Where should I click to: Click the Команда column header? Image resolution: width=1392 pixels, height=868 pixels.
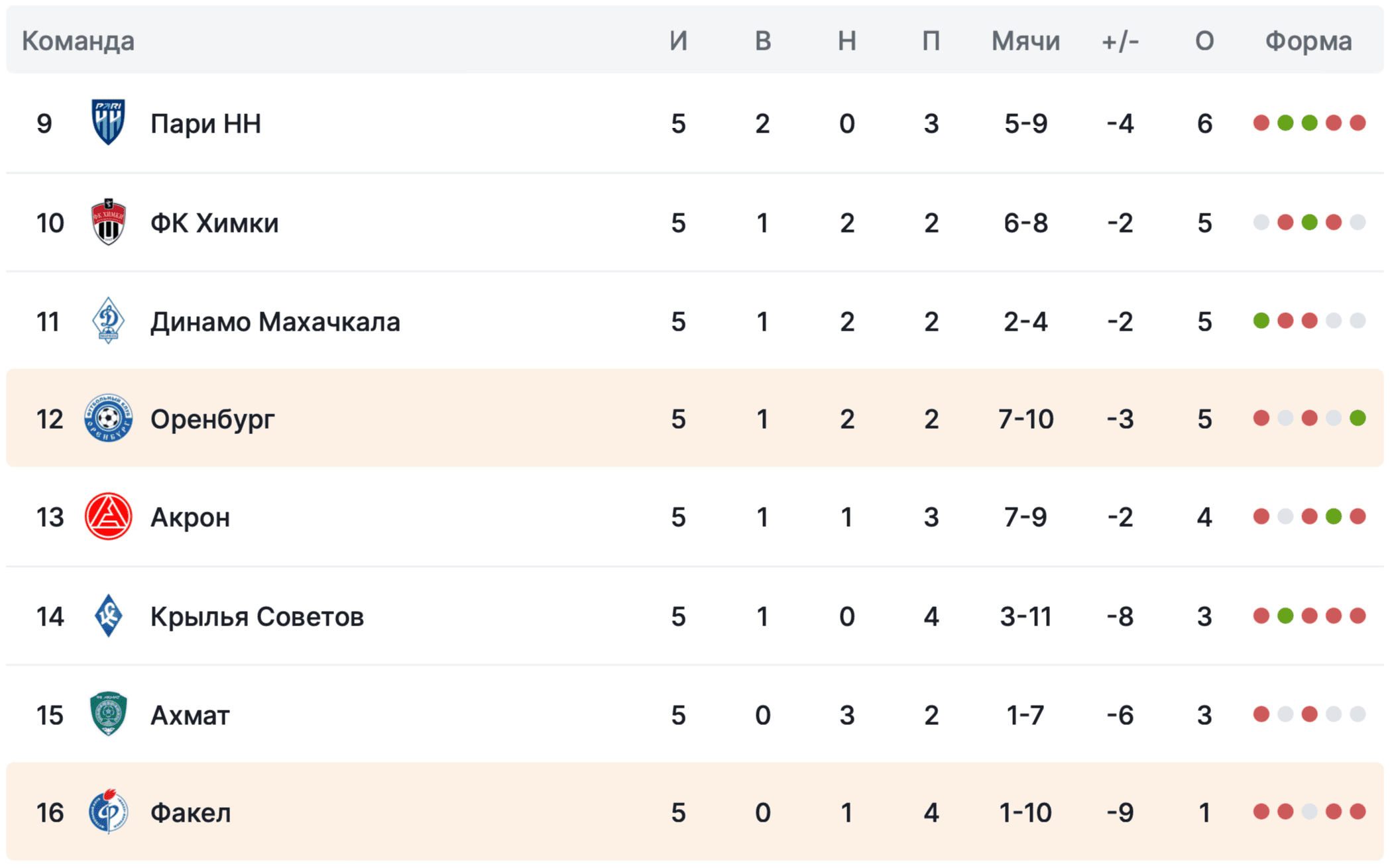pyautogui.click(x=78, y=41)
